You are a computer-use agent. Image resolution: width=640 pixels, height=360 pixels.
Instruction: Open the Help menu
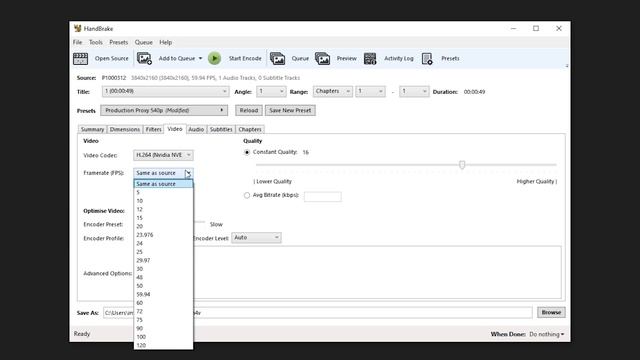tap(165, 42)
